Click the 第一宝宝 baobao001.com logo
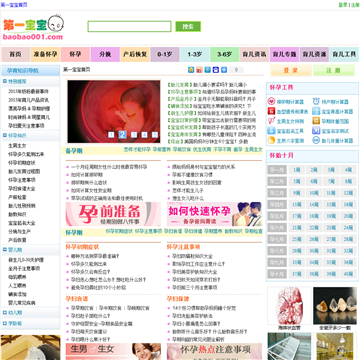This screenshot has width=360, height=360. coord(33,28)
